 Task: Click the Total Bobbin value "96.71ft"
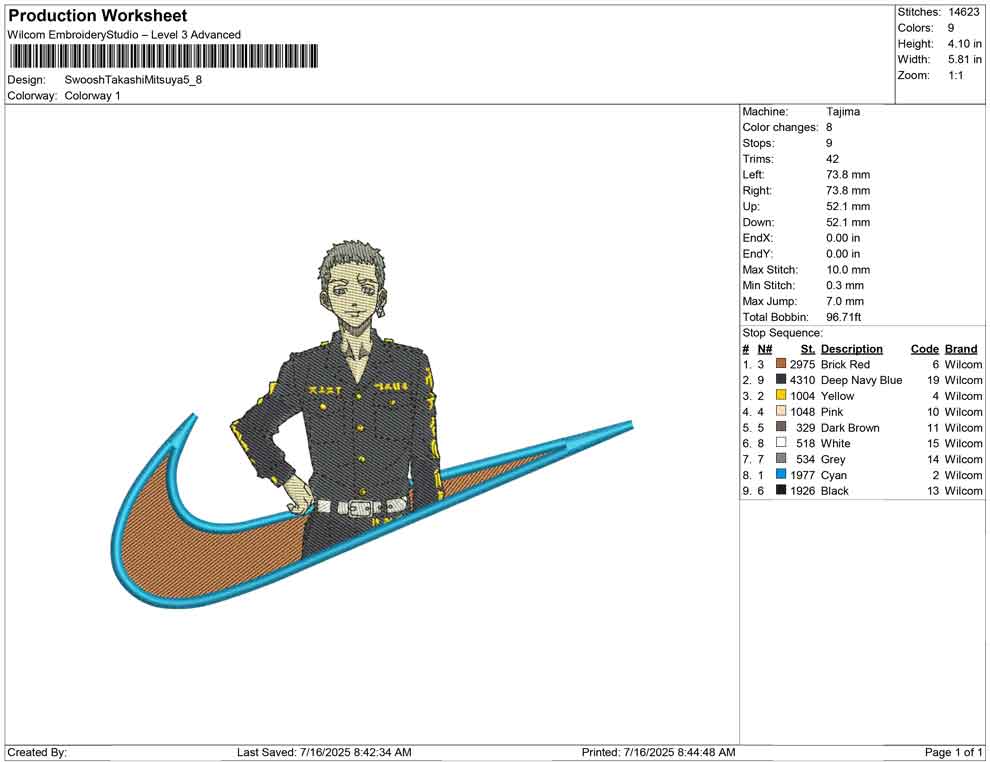[844, 316]
